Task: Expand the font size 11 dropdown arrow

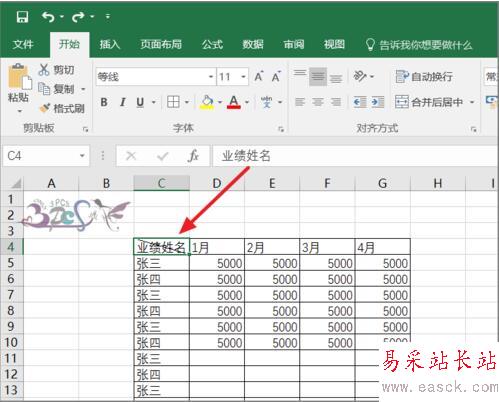Action: [x=243, y=77]
